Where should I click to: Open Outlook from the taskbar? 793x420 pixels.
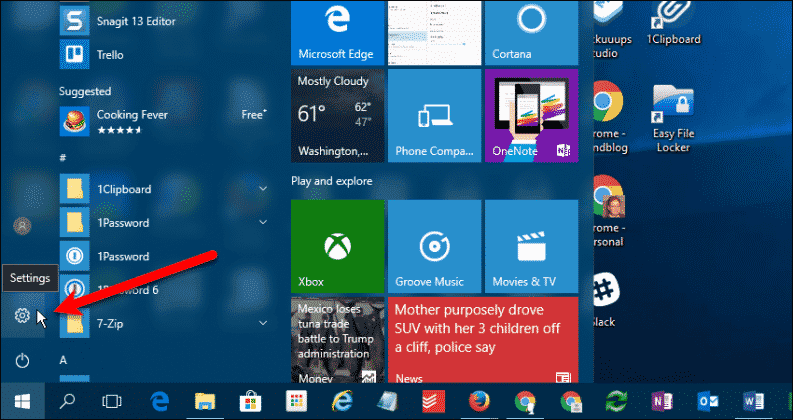pos(708,402)
